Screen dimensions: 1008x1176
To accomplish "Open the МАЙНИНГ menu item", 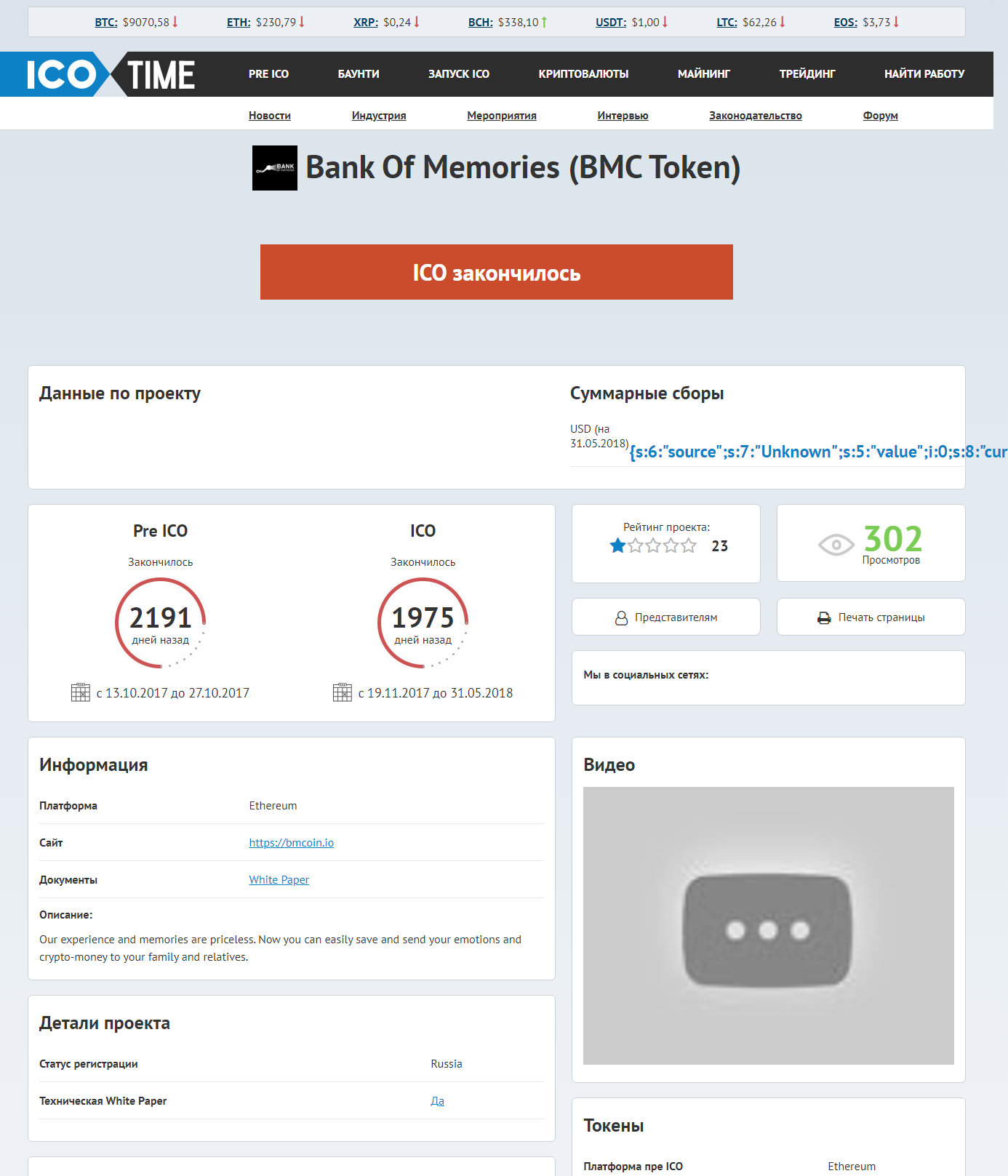I will [x=704, y=74].
